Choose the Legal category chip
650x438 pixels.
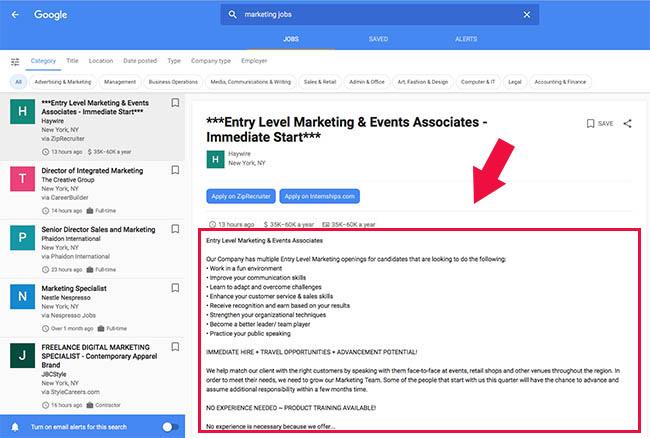click(515, 82)
